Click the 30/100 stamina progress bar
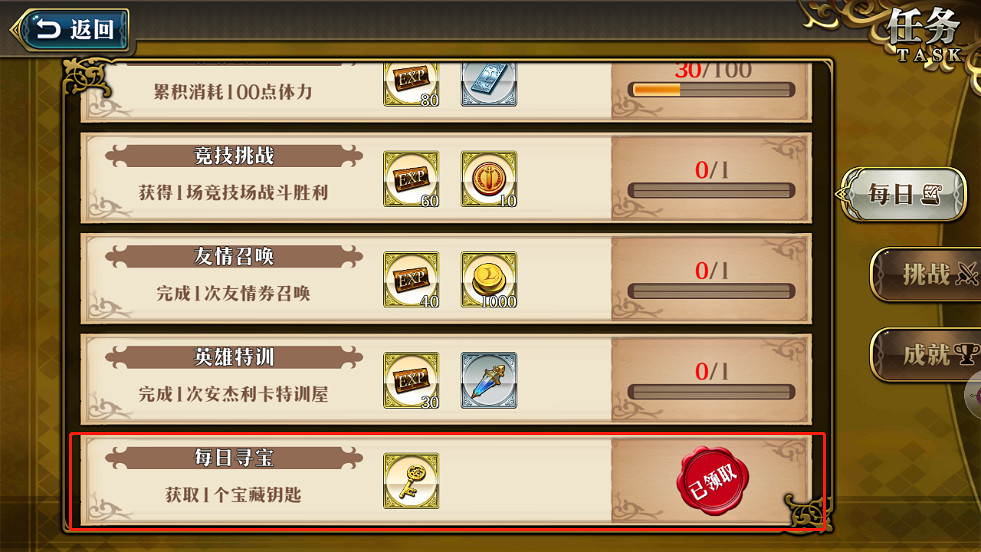981x552 pixels. (711, 90)
